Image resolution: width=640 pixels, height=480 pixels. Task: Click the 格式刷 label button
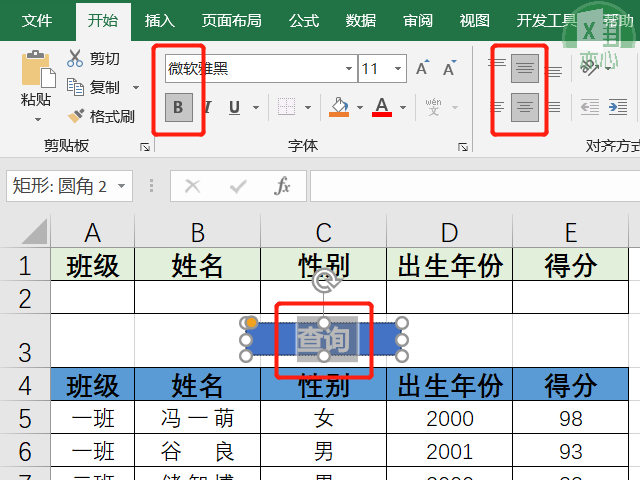(112, 116)
